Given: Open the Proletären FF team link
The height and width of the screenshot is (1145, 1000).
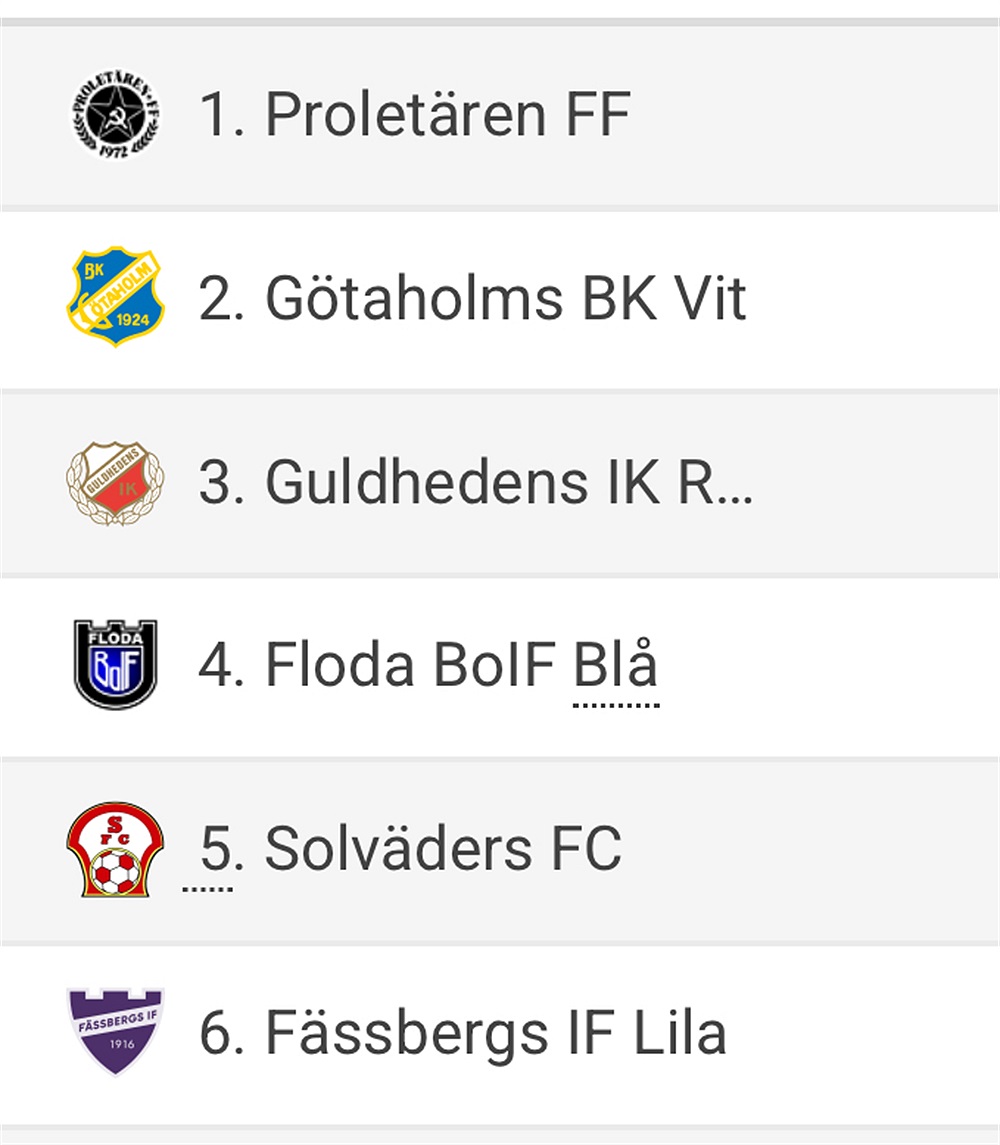Looking at the screenshot, I should point(414,115).
